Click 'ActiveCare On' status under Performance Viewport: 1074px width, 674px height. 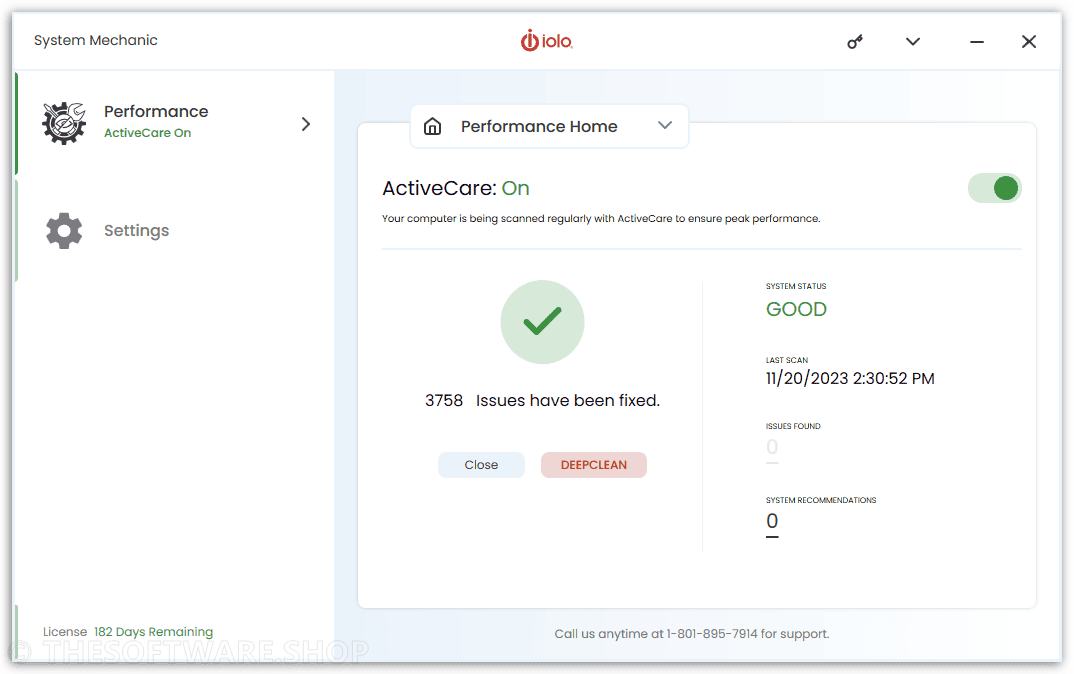tap(147, 133)
